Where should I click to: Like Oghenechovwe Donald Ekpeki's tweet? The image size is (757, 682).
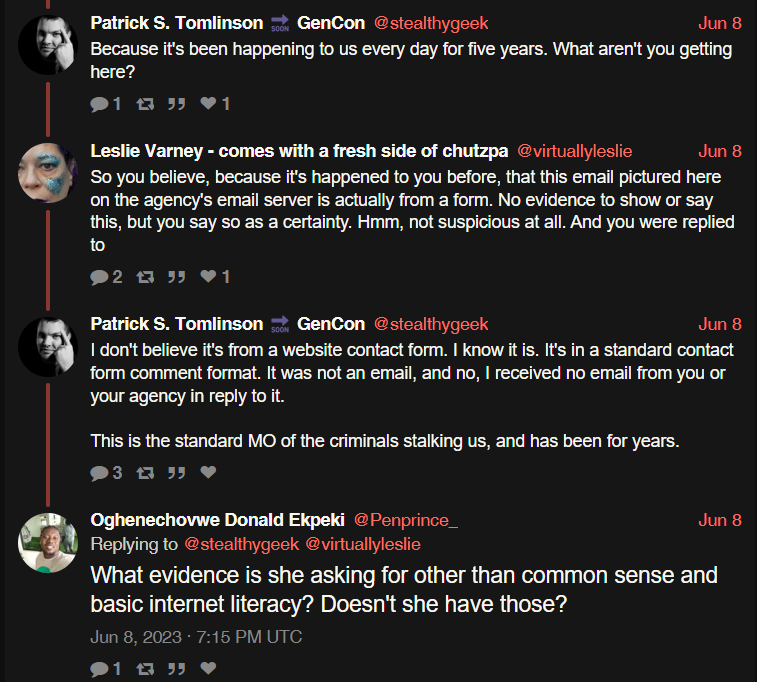pyautogui.click(x=208, y=668)
